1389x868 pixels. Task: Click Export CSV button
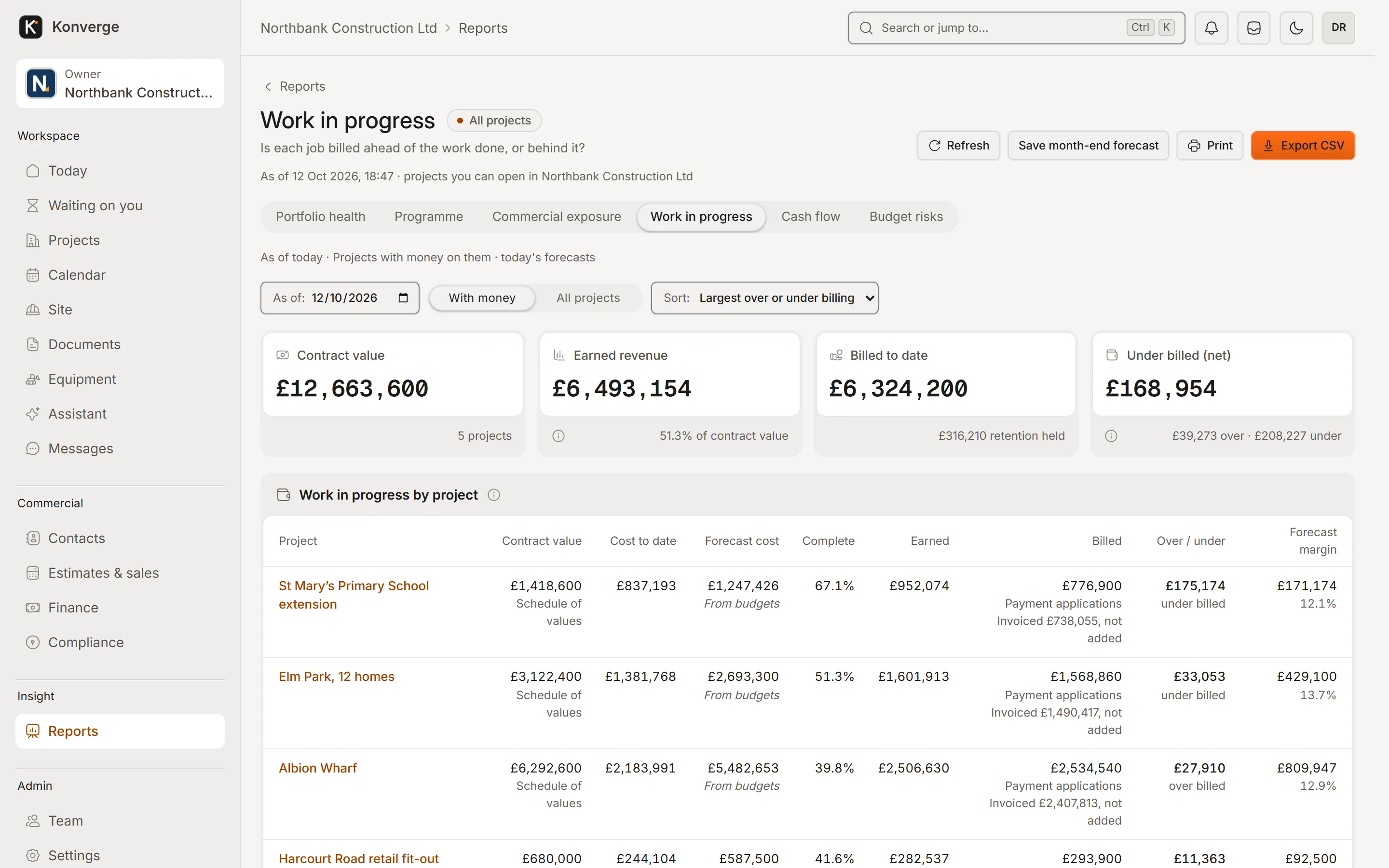(x=1303, y=146)
